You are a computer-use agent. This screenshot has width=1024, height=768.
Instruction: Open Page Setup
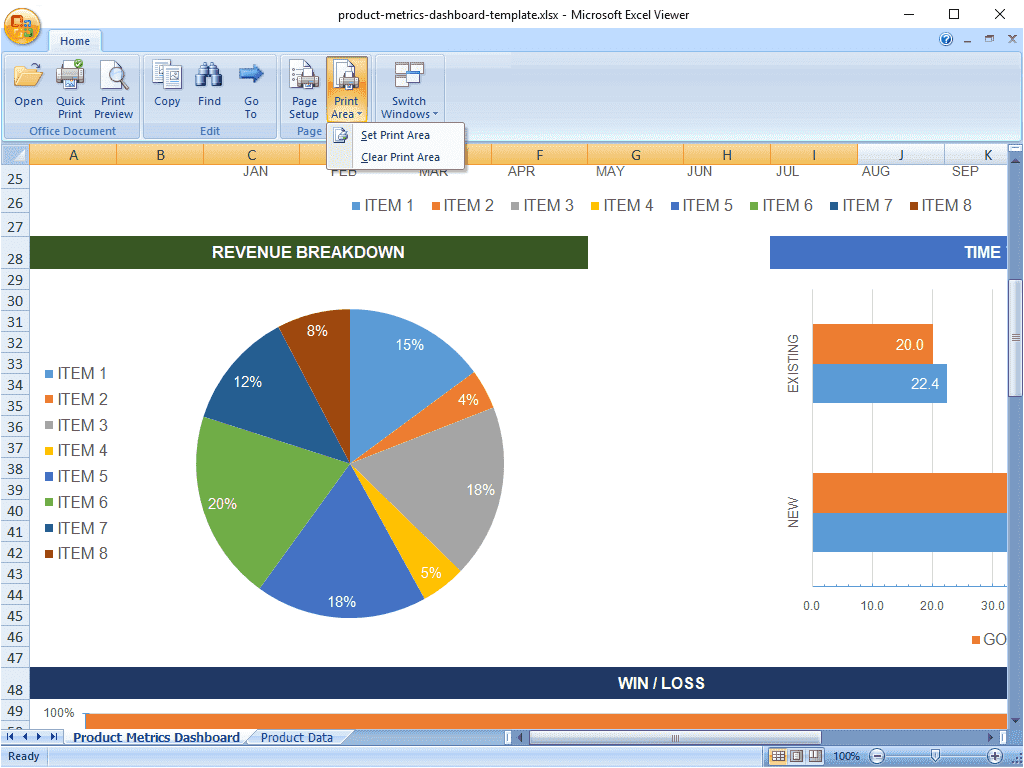(x=304, y=90)
